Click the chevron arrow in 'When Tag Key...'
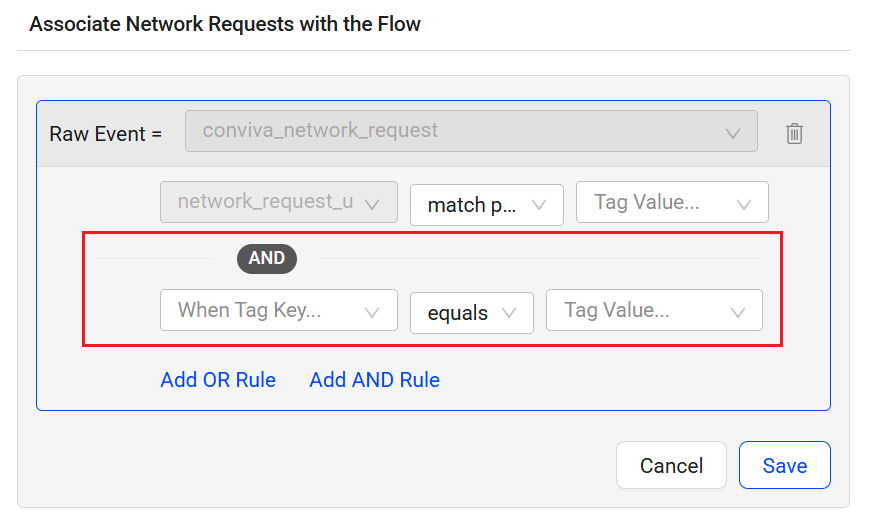Screen dimensions: 883x520 [x=372, y=312]
